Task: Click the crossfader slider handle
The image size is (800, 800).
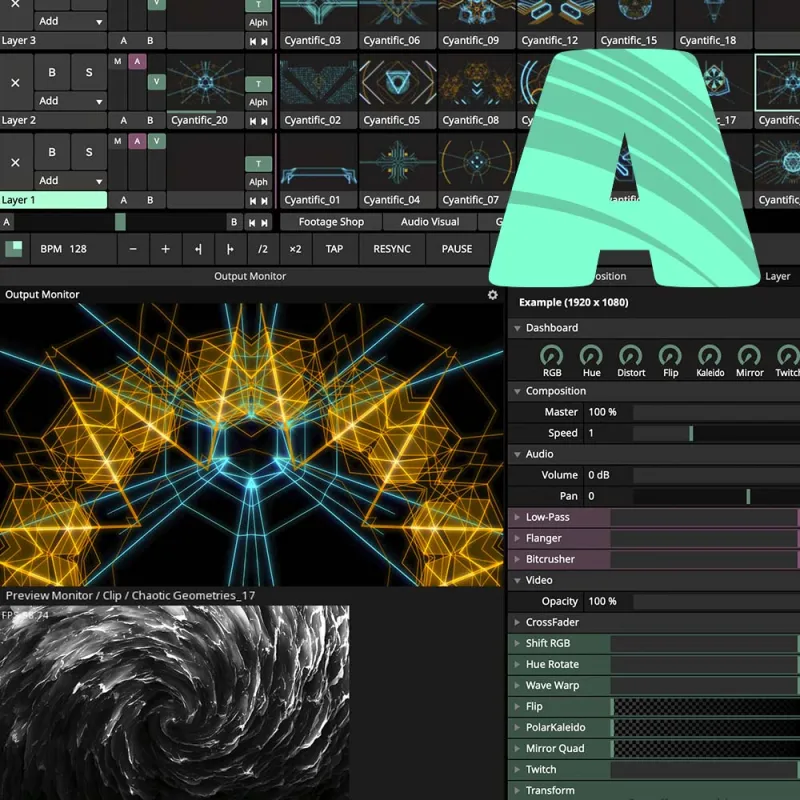Action: click(120, 222)
